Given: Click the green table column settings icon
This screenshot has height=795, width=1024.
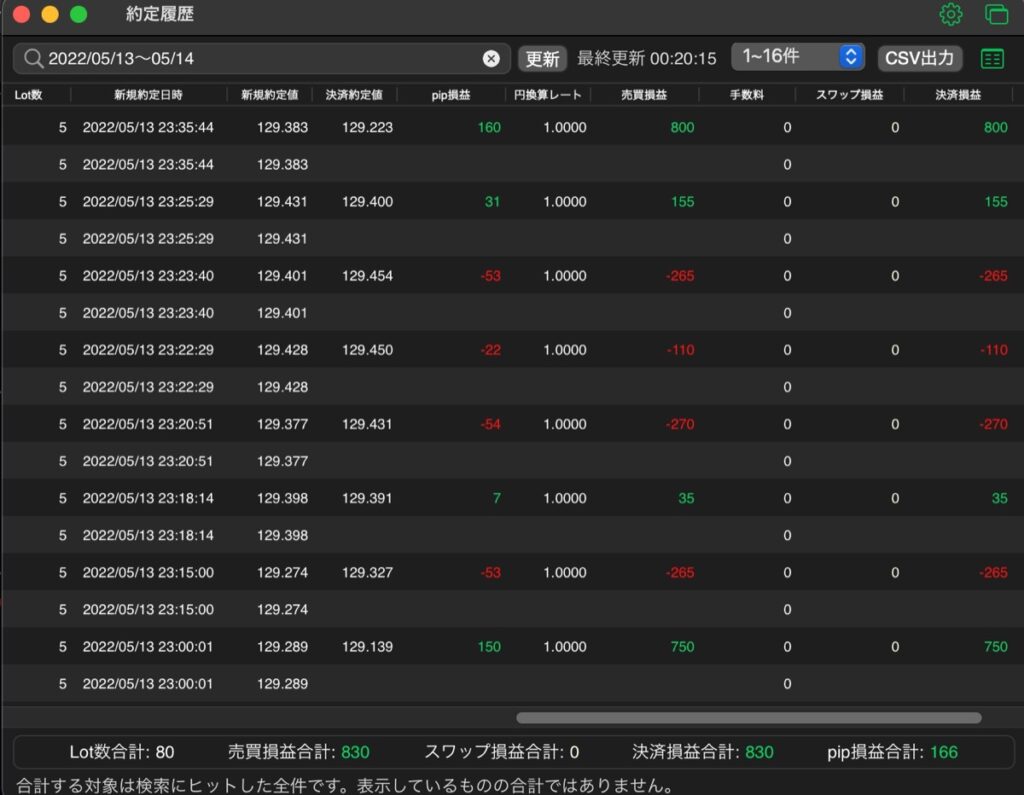Looking at the screenshot, I should click(x=992, y=59).
